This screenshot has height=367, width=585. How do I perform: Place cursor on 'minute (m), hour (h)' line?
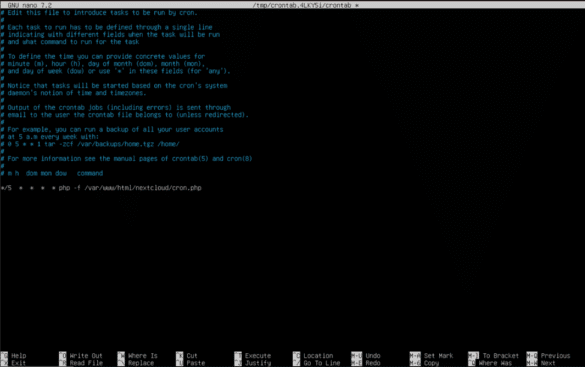click(x=103, y=64)
